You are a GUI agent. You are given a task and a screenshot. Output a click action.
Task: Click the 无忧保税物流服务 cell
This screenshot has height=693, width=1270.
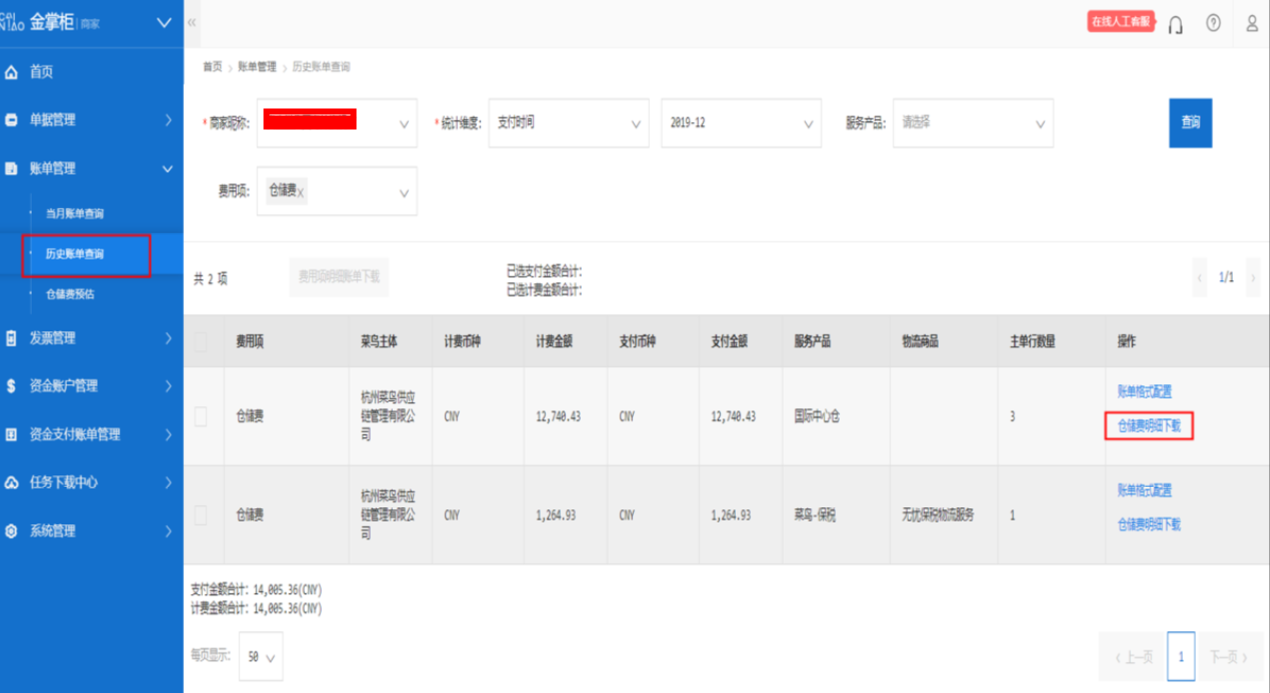click(938, 516)
